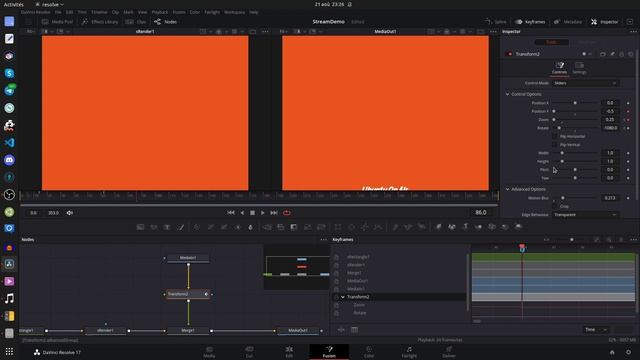Toggle the Keyframes panel button
Viewport: 640px width, 360px height.
[530, 22]
